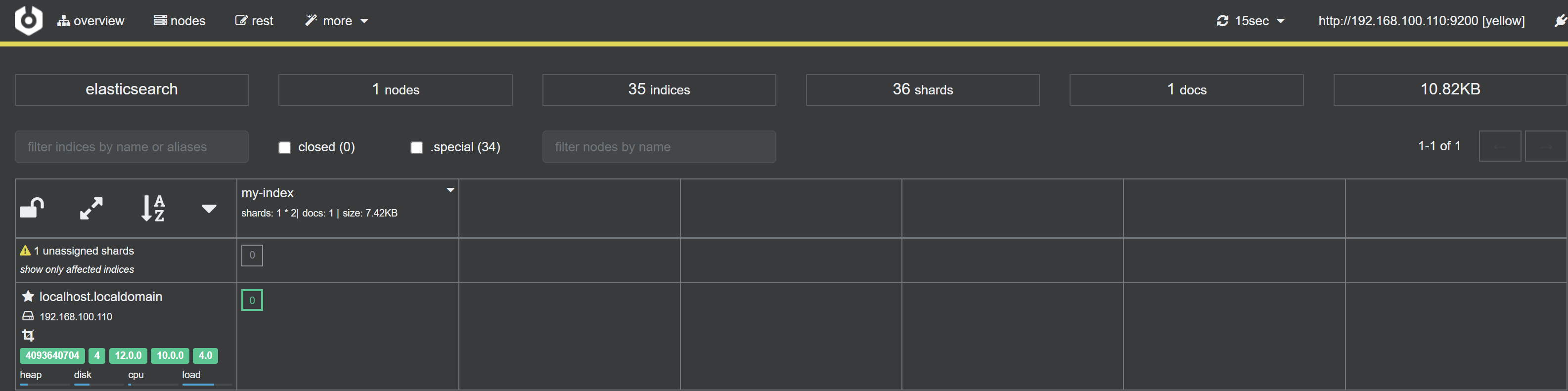Open the dropdown arrow beside sort icon
Image resolution: width=1568 pixels, height=391 pixels.
pyautogui.click(x=209, y=209)
